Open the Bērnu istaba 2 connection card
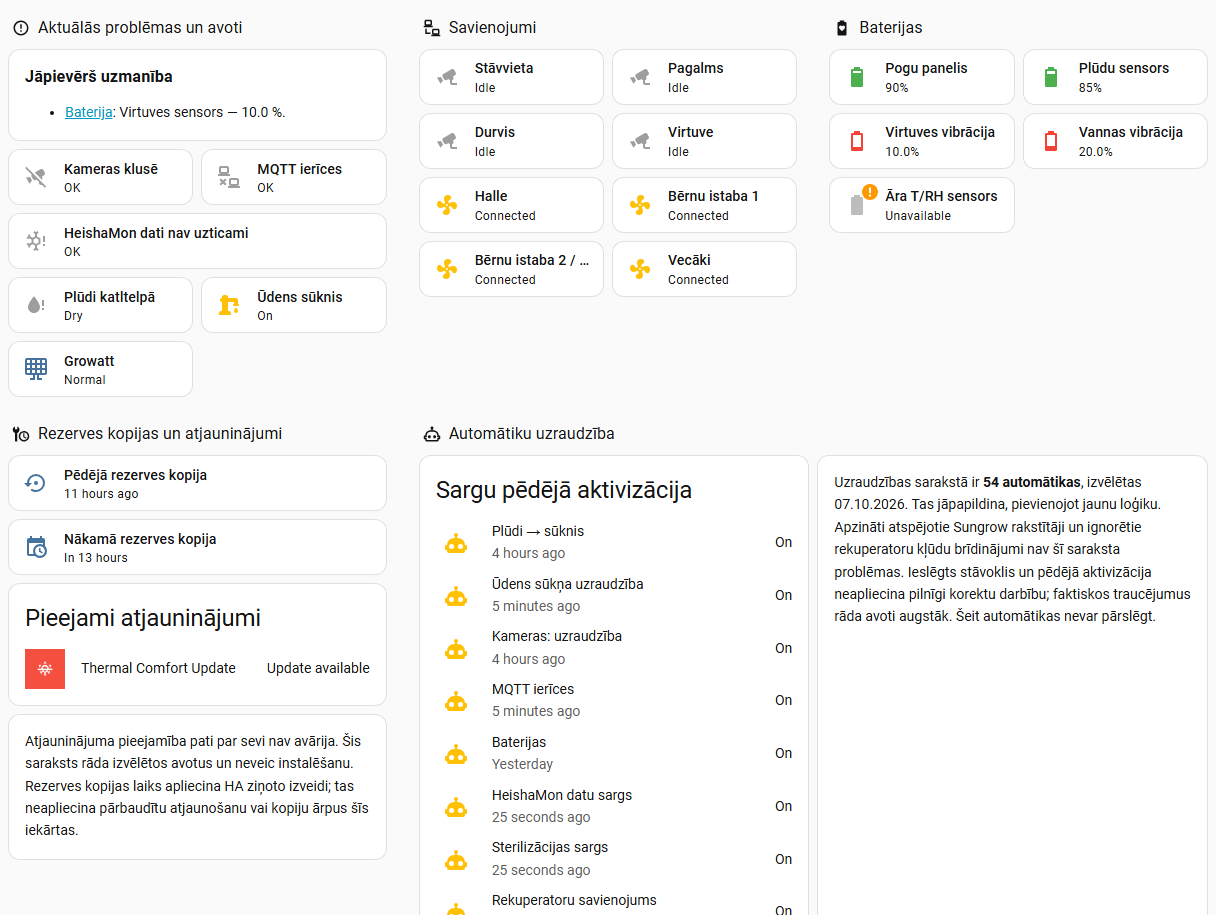Viewport: 1216px width, 915px height. 511,269
